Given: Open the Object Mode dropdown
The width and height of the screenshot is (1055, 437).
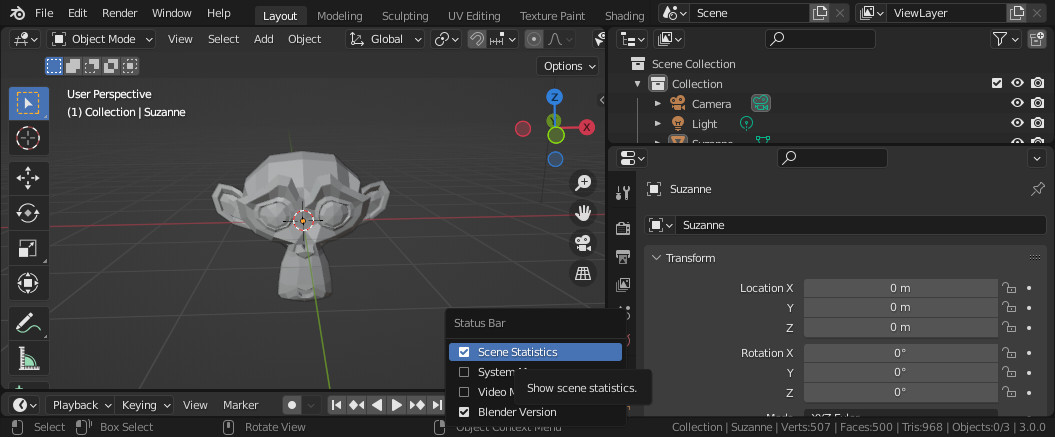Looking at the screenshot, I should (x=101, y=39).
